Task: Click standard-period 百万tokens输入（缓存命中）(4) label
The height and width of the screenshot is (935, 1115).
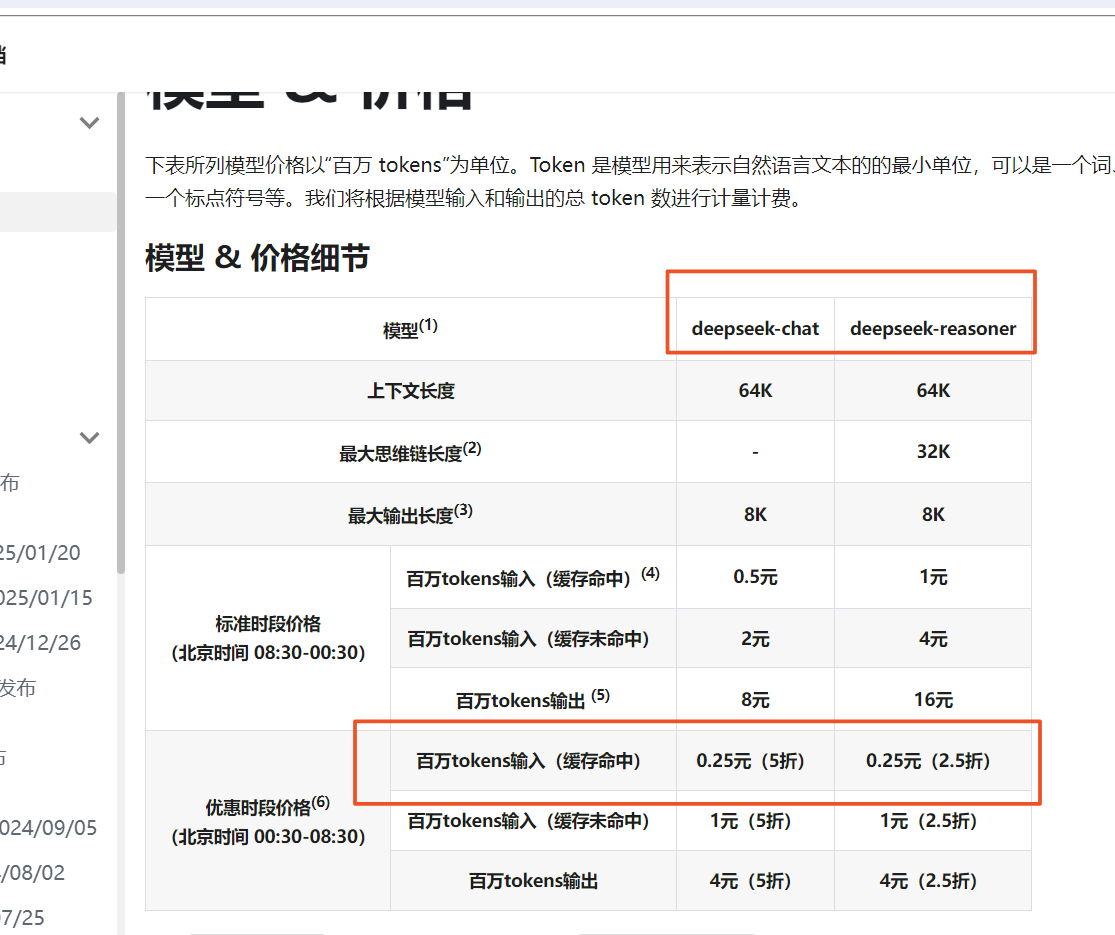Action: click(x=533, y=577)
